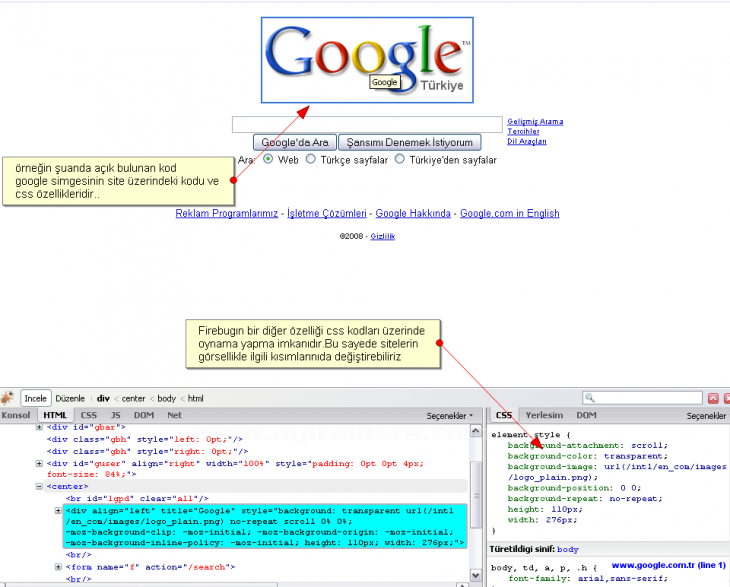Collapse the center element node
Screen dimensions: 730x587
point(39,487)
